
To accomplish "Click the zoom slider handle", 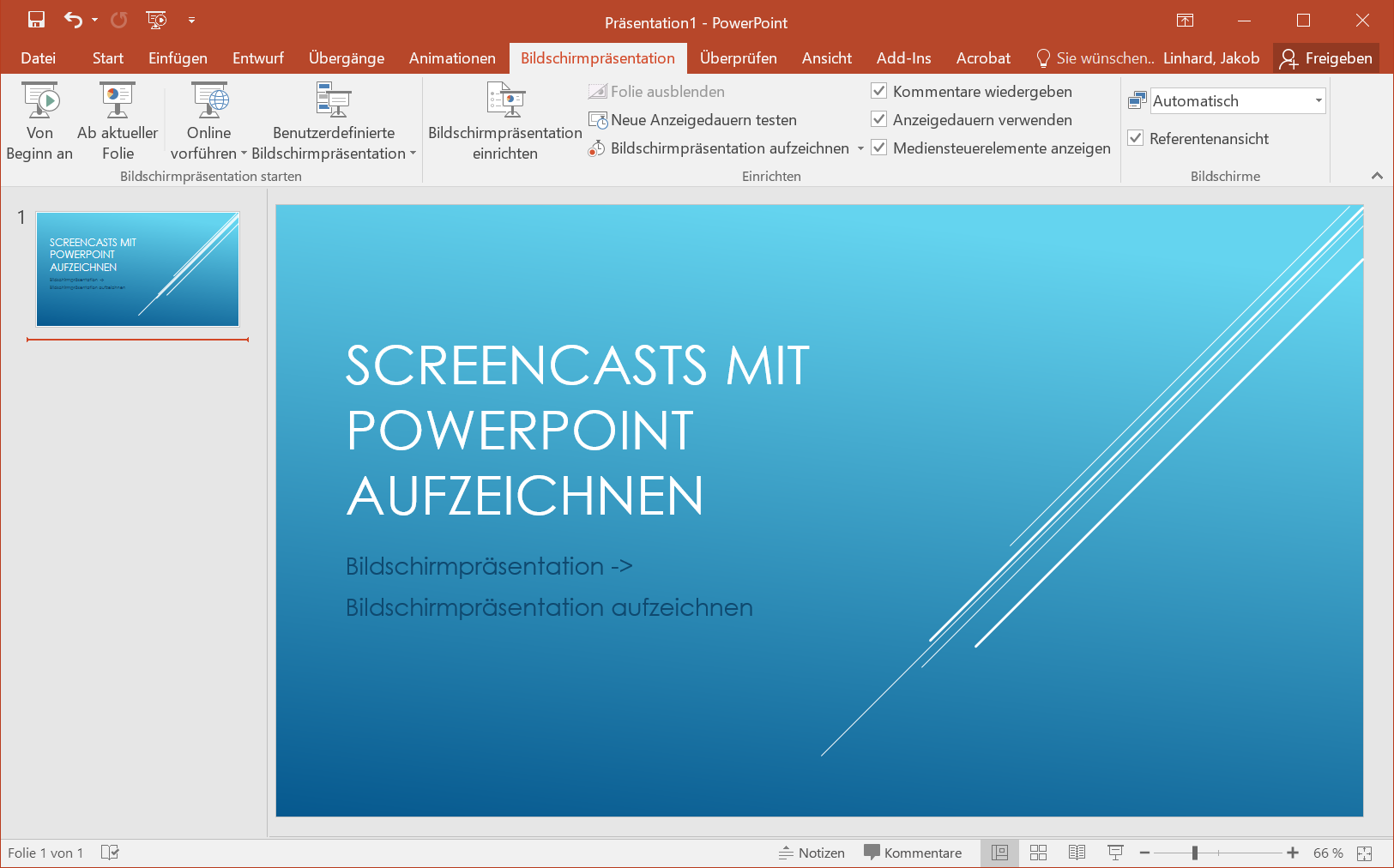I will point(1195,853).
